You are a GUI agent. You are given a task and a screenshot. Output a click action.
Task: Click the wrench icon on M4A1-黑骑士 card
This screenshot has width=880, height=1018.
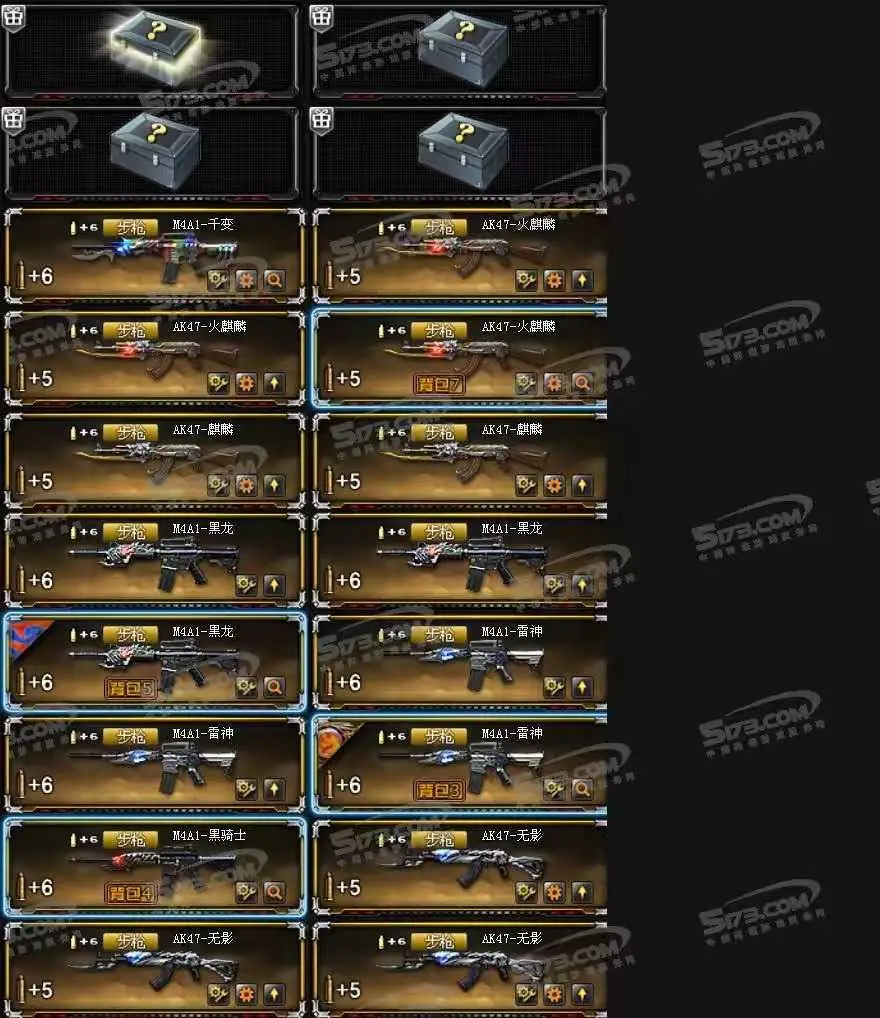coord(246,892)
